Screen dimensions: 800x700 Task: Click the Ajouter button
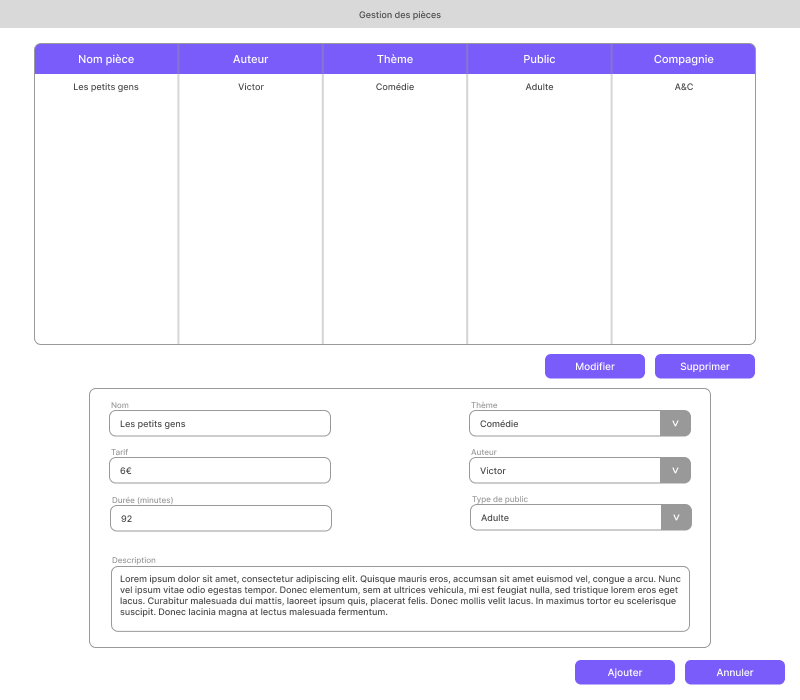pyautogui.click(x=625, y=672)
